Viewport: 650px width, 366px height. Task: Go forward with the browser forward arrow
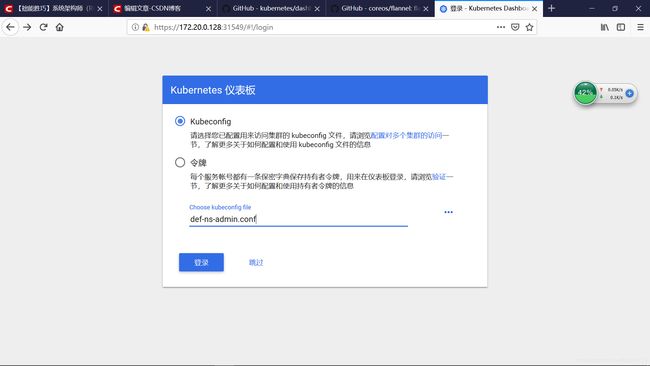point(27,27)
